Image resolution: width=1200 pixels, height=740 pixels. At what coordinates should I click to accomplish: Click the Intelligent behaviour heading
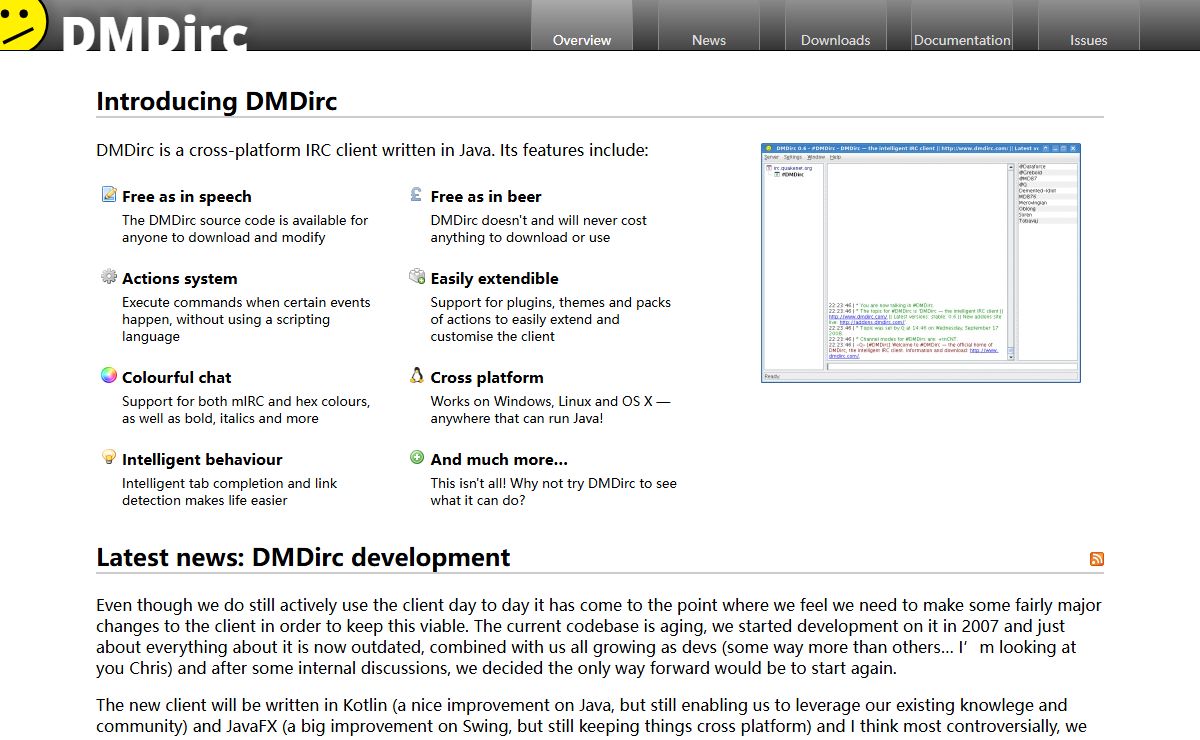point(202,460)
